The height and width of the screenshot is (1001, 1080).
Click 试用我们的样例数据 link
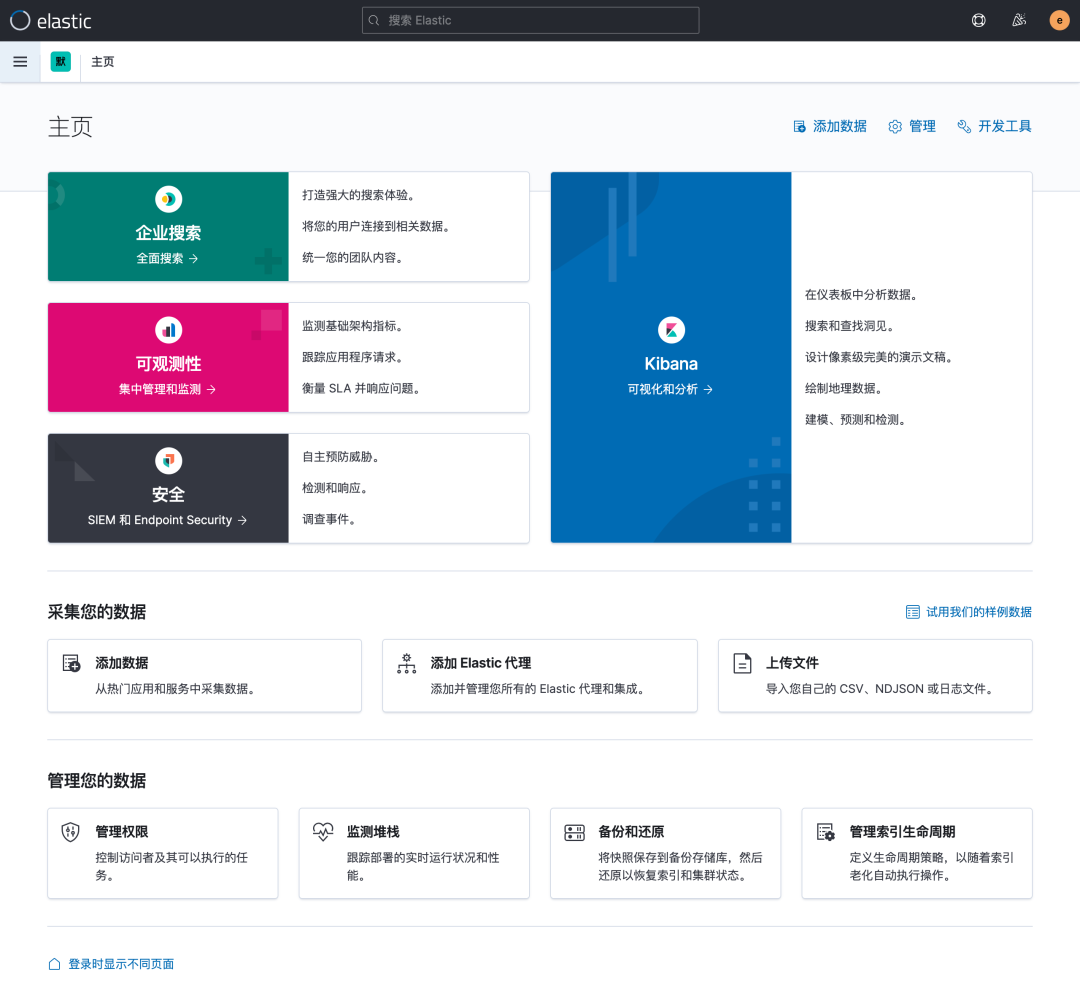[978, 612]
